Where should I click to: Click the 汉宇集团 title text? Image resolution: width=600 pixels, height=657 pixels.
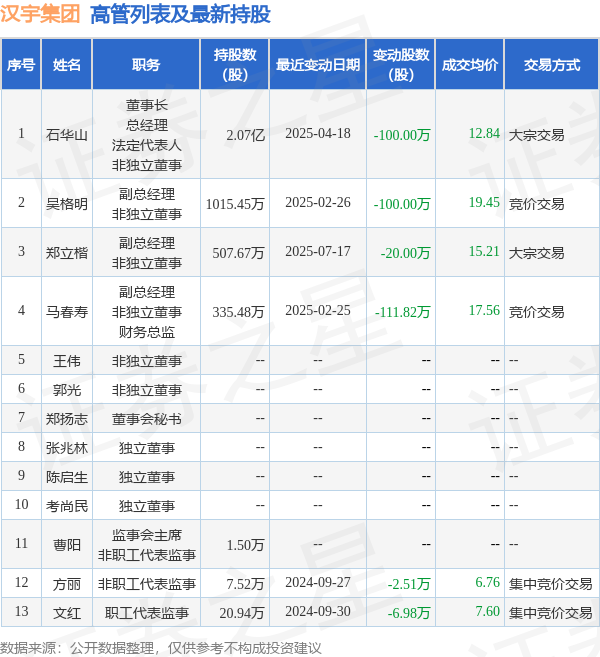tap(40, 14)
